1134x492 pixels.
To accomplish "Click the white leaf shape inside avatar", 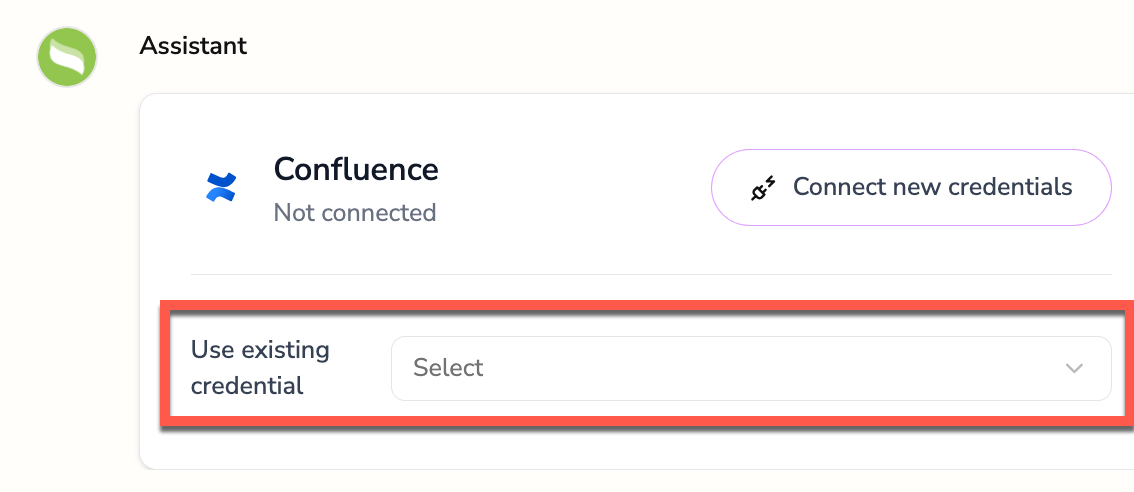I will [x=68, y=58].
